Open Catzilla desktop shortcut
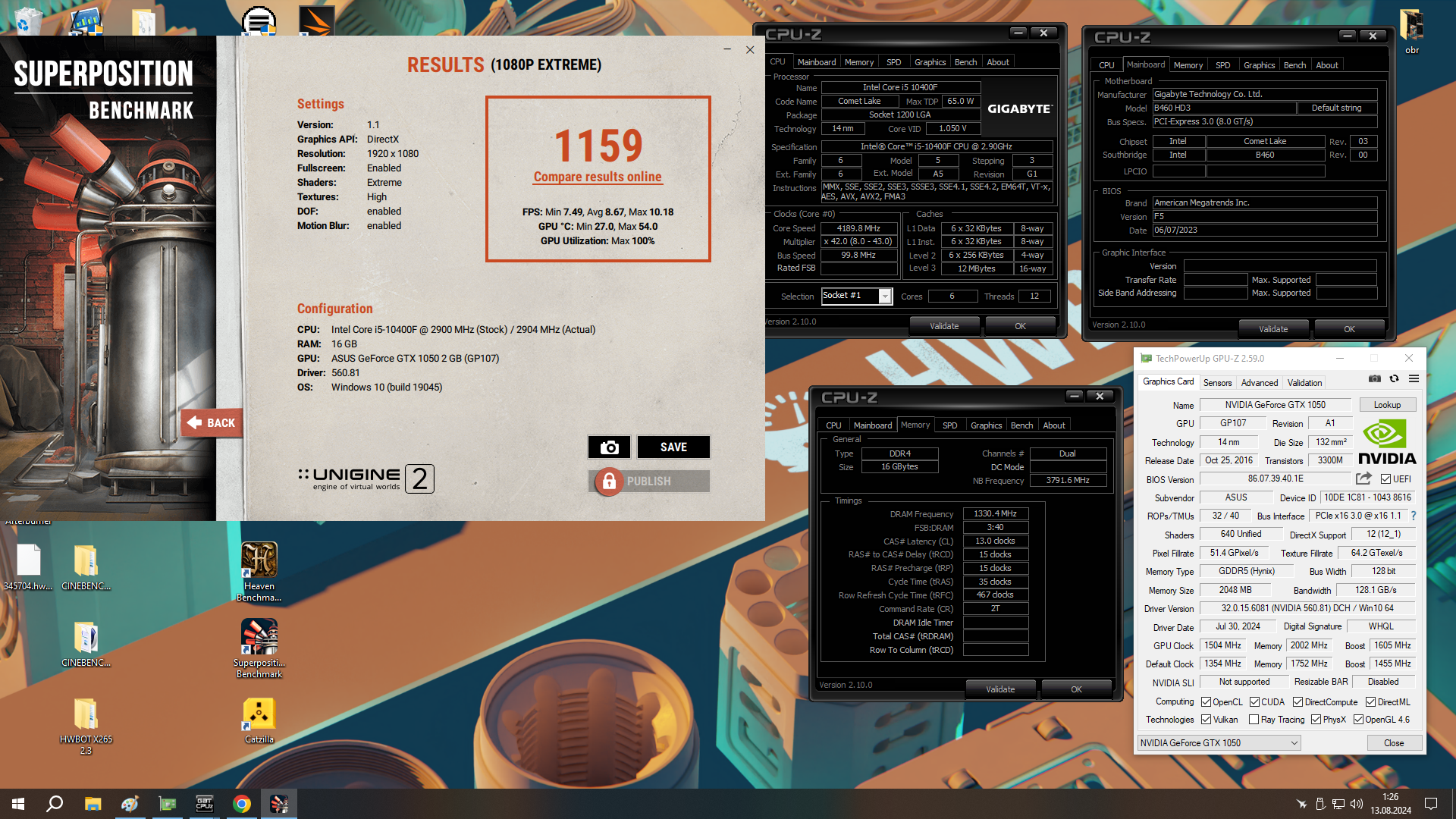The width and height of the screenshot is (1456, 819). click(x=259, y=720)
